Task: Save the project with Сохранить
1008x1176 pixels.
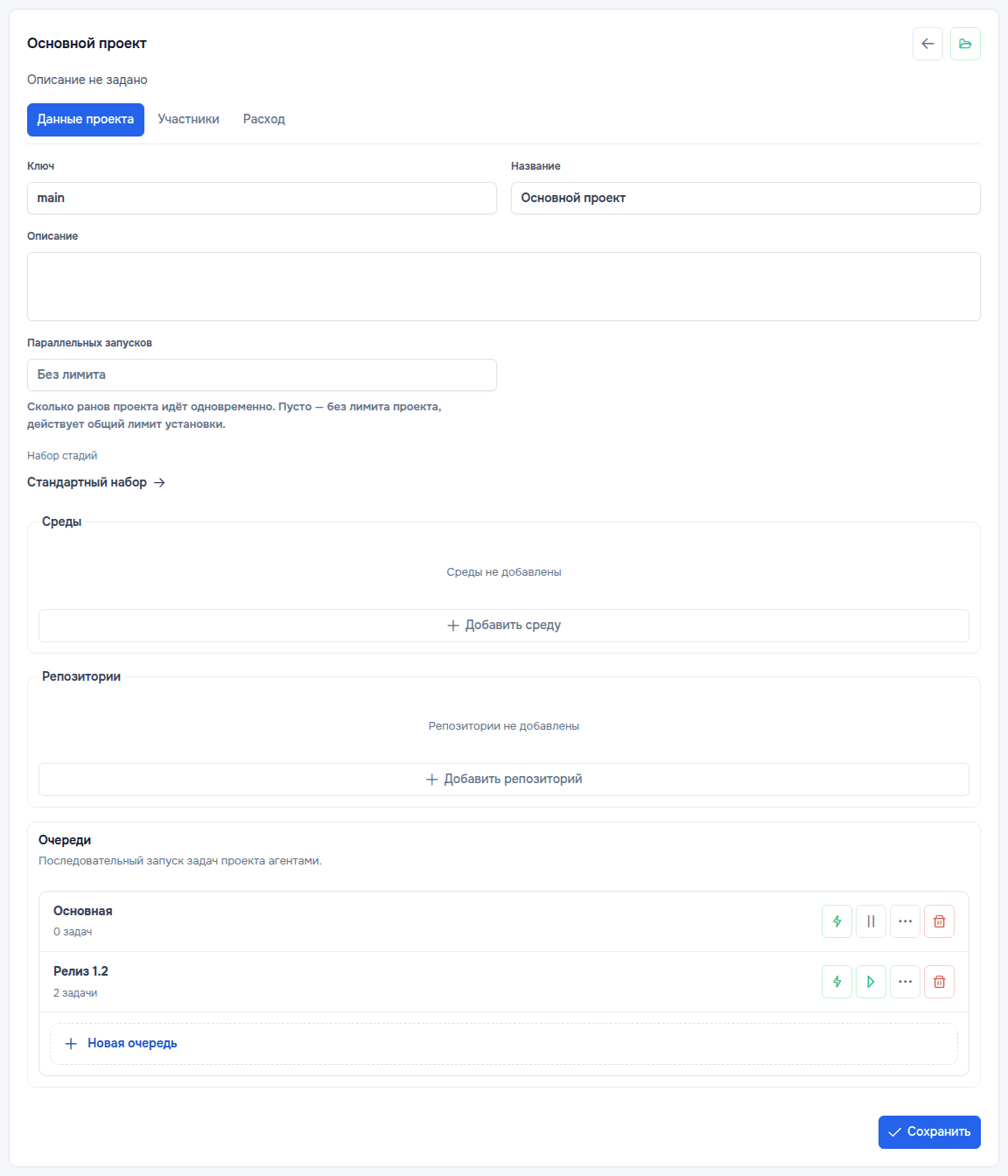Action: [x=929, y=1132]
